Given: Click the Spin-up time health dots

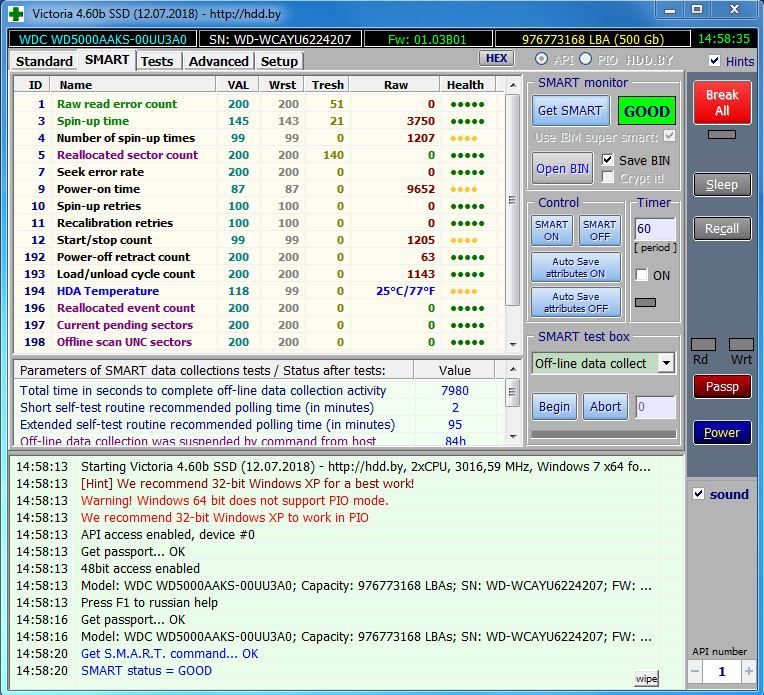Looking at the screenshot, I should coord(467,121).
